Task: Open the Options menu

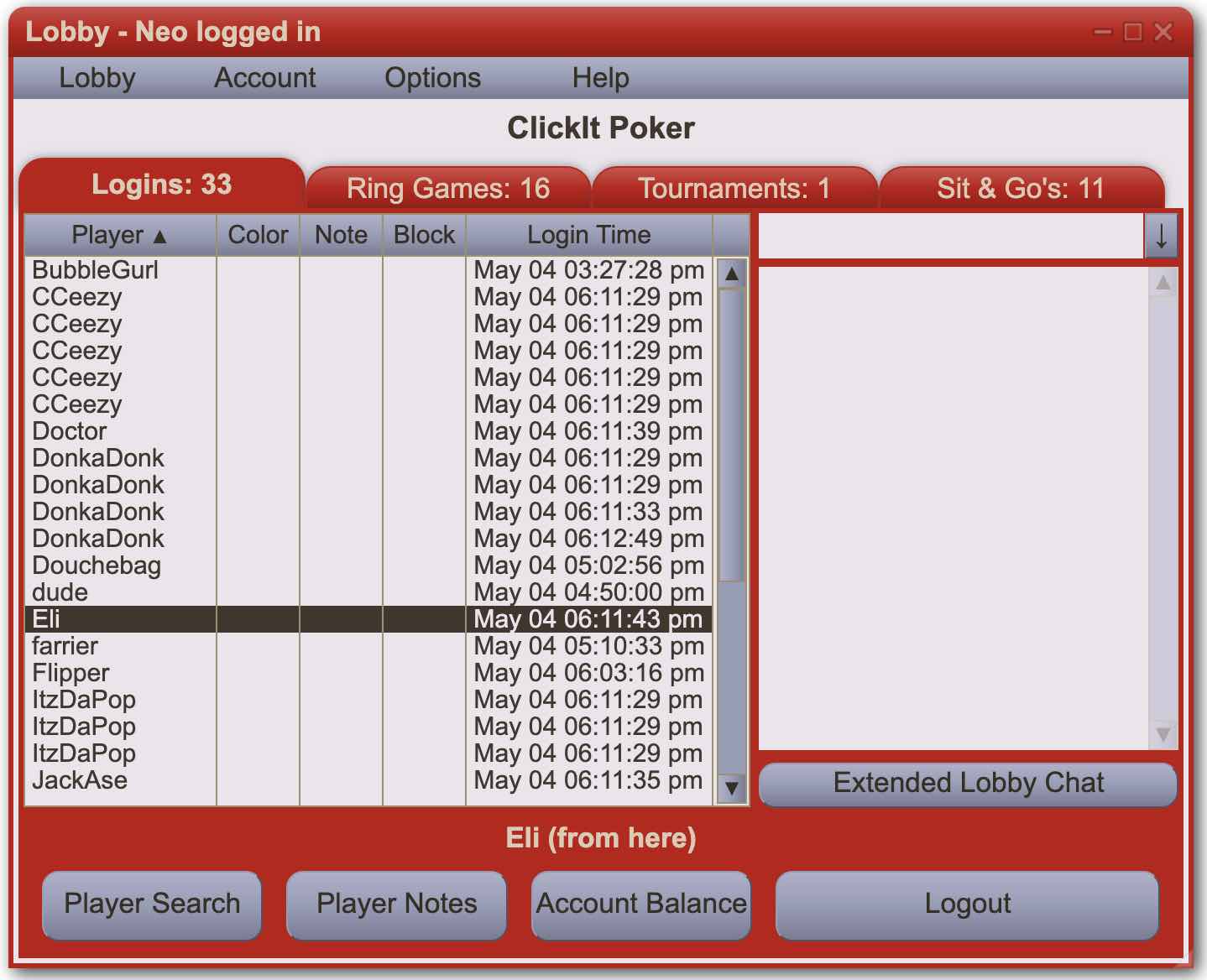Action: (432, 78)
